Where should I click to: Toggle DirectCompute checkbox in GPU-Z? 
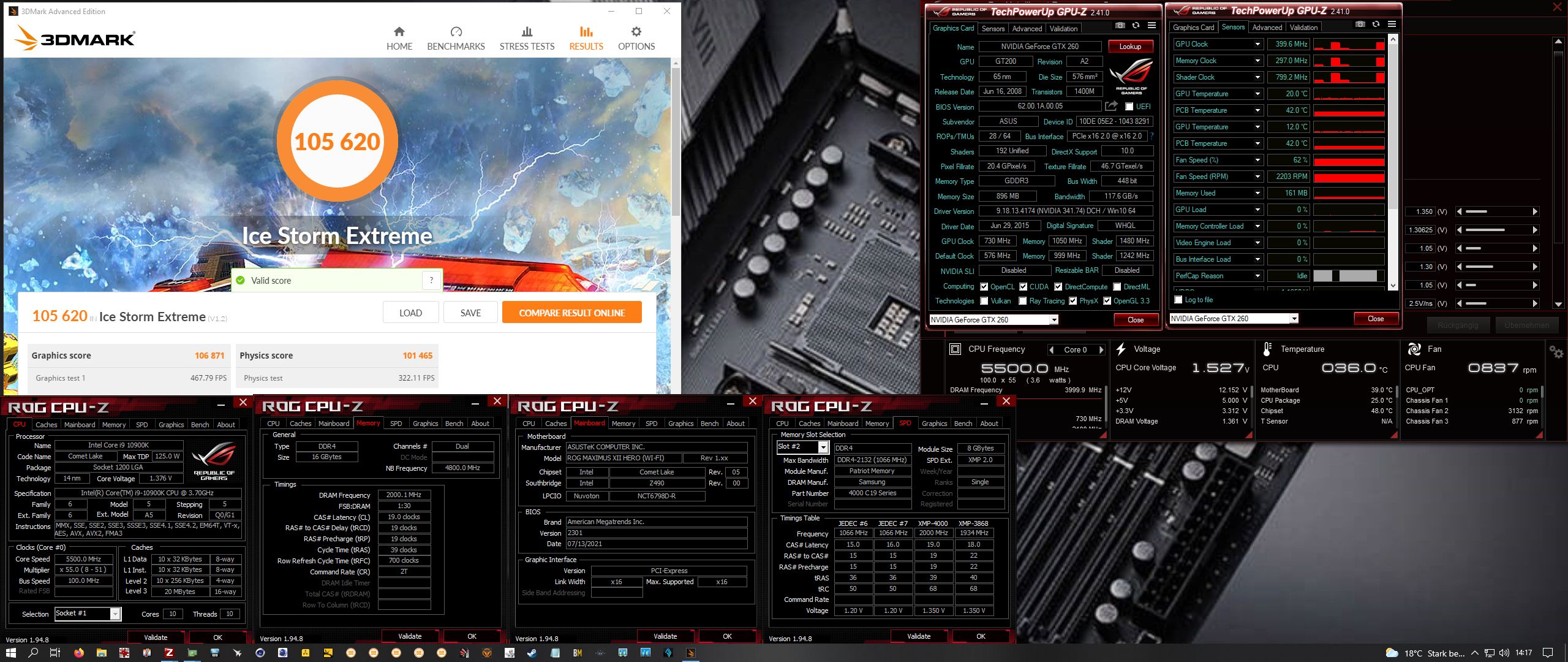click(1058, 287)
